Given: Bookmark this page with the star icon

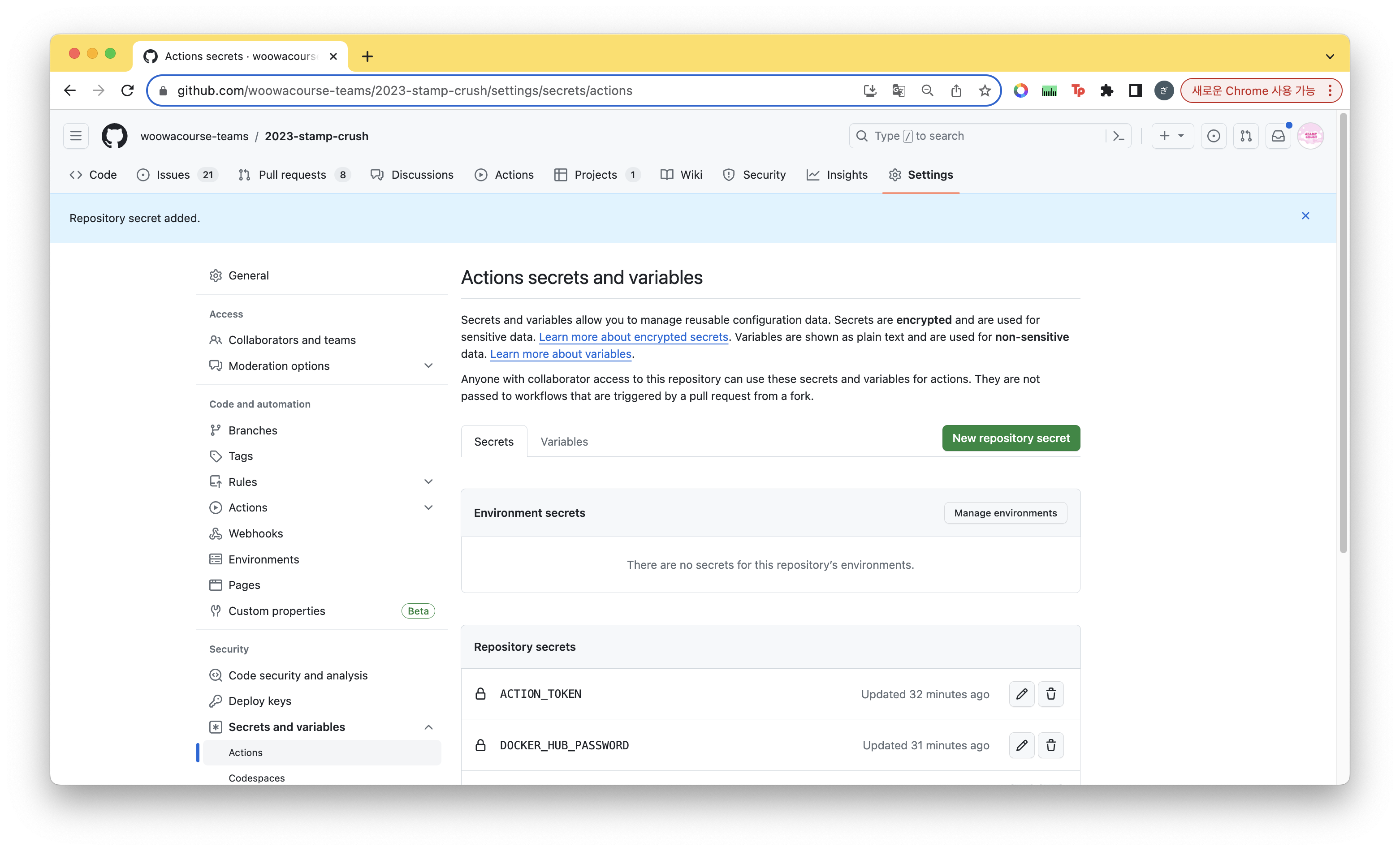Looking at the screenshot, I should [x=985, y=91].
